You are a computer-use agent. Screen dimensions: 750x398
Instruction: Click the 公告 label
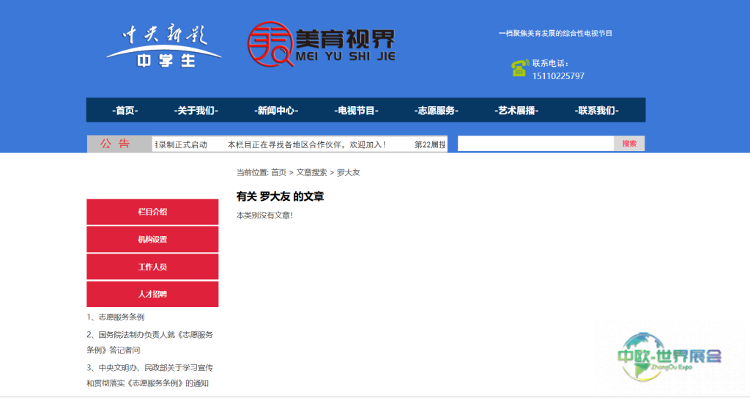click(115, 144)
